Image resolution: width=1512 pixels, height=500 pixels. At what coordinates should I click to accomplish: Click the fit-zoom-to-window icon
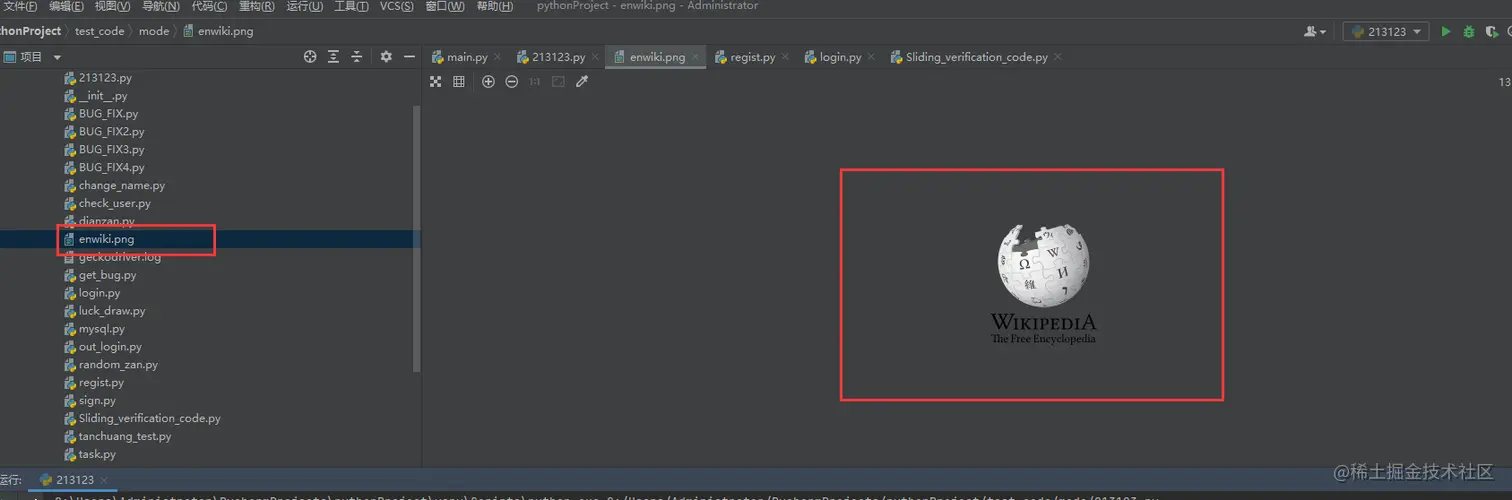[x=558, y=81]
